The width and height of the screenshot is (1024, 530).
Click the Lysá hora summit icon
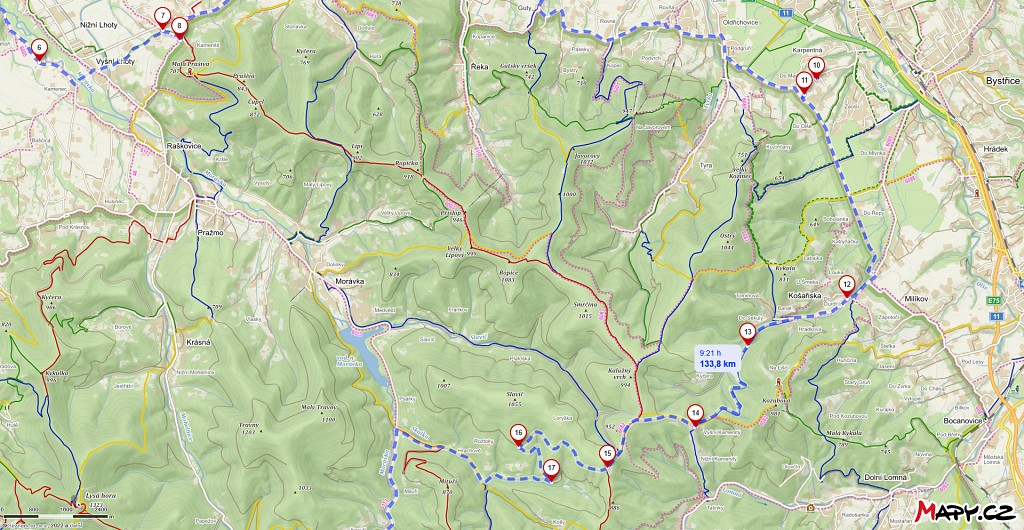pyautogui.click(x=83, y=505)
